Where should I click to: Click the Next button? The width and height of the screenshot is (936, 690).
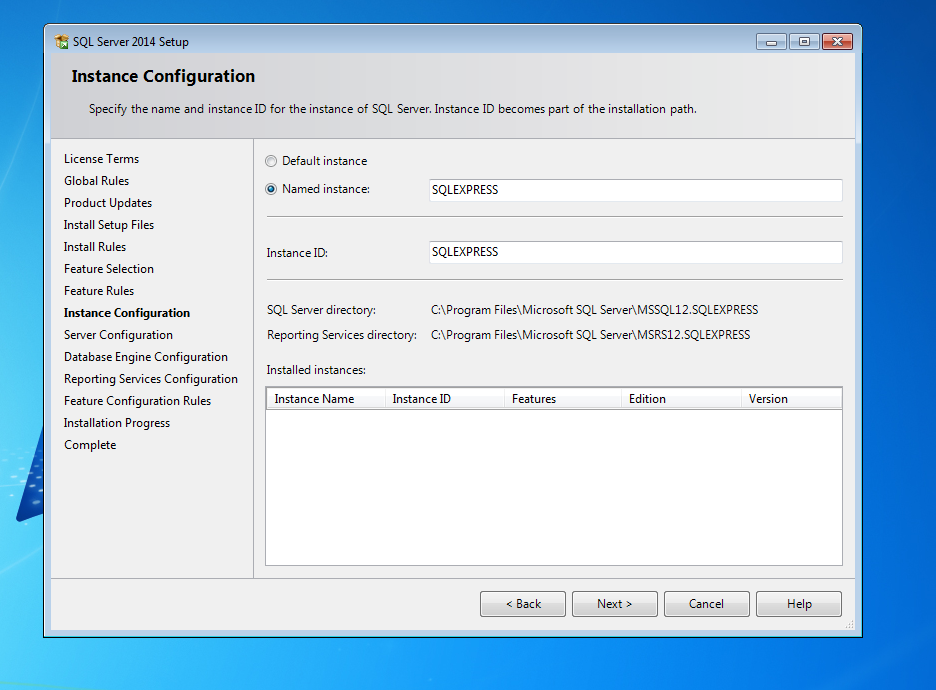click(x=614, y=603)
